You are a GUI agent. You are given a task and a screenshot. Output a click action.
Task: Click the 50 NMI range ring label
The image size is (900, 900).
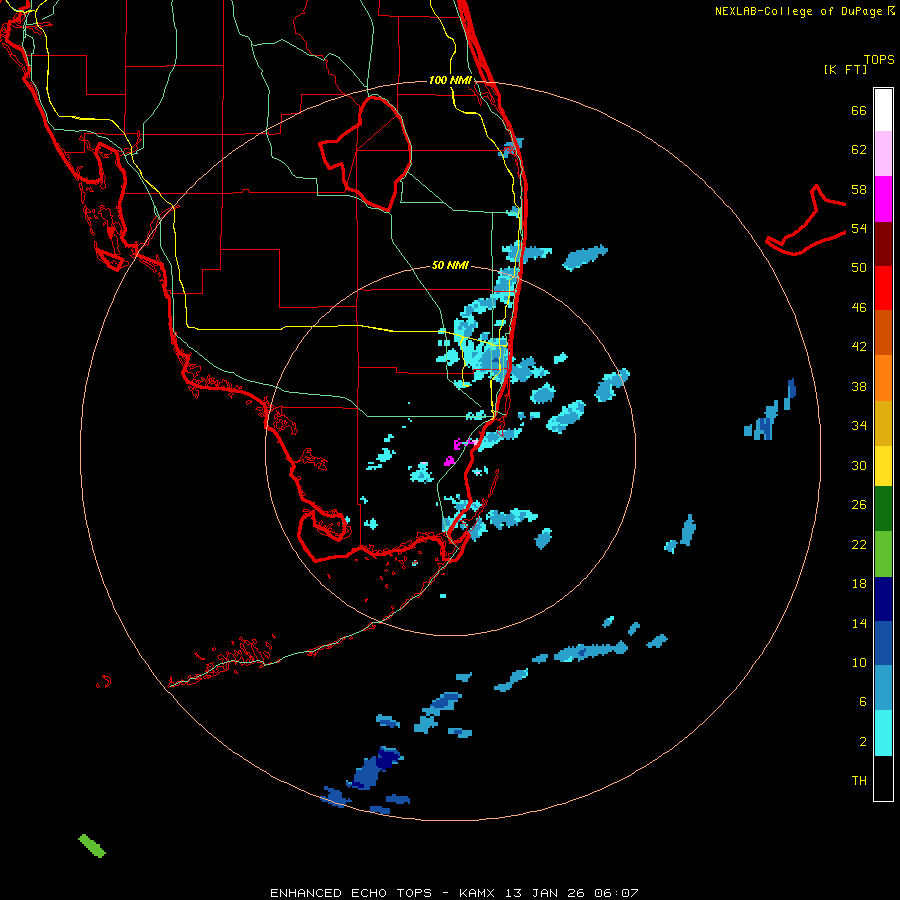[450, 265]
